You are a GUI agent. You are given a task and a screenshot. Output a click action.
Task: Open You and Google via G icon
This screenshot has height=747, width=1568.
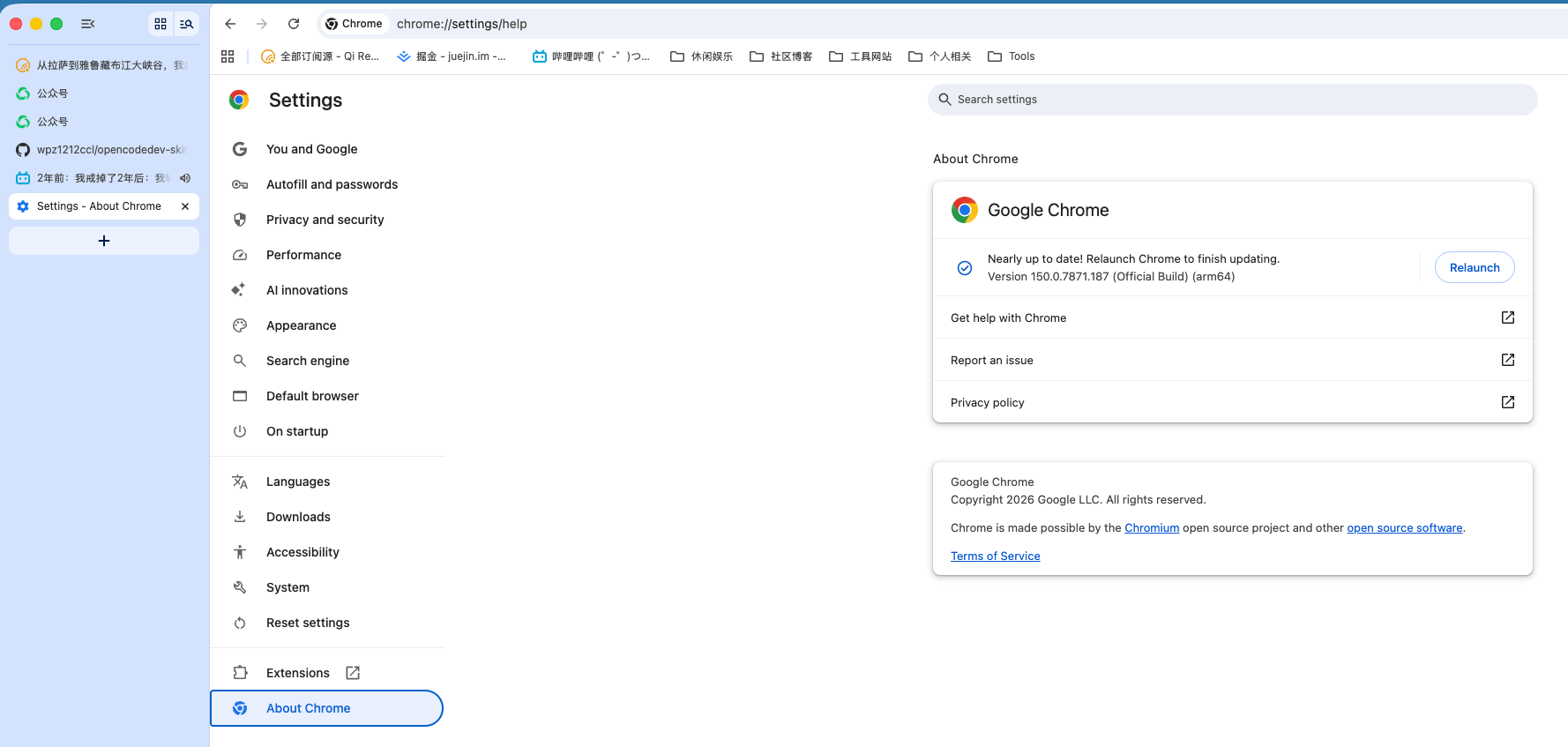(240, 149)
